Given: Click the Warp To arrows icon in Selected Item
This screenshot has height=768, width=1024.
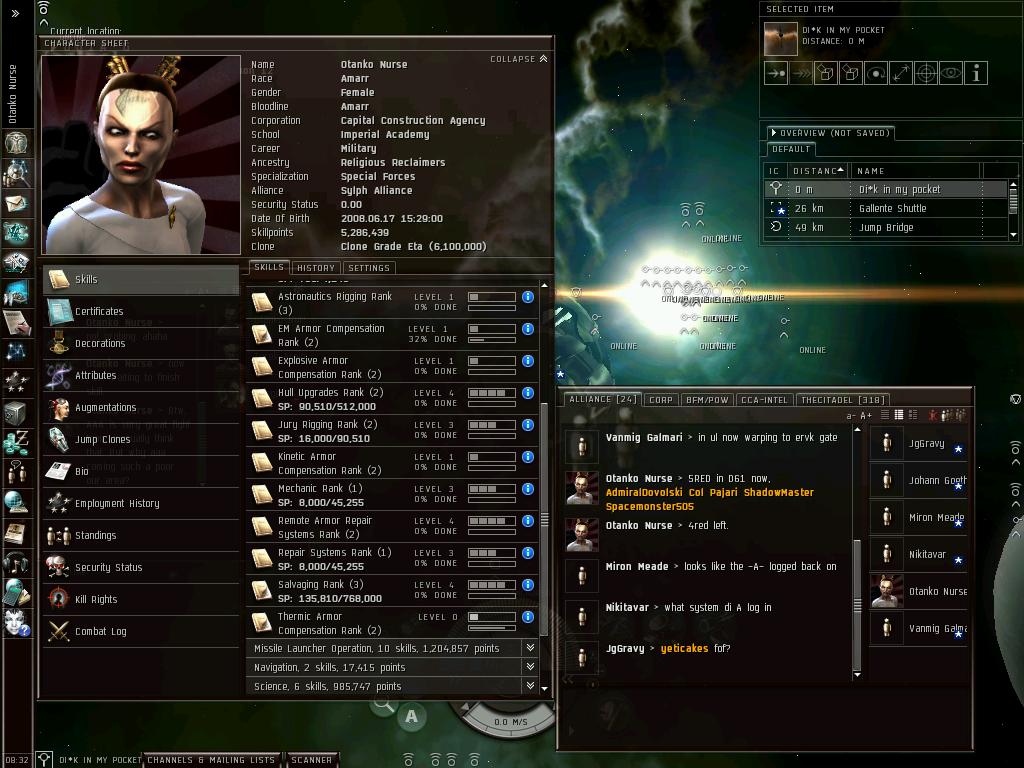Looking at the screenshot, I should pyautogui.click(x=801, y=73).
